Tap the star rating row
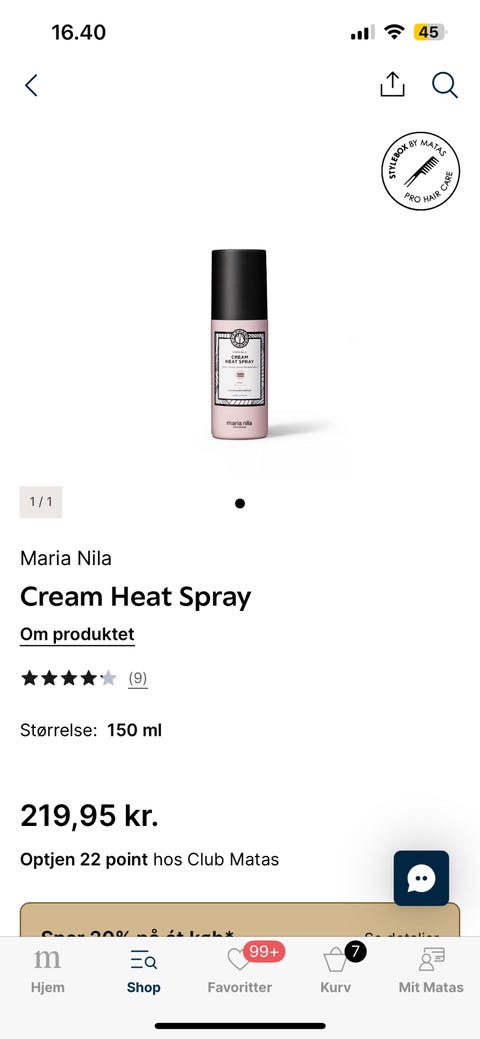480x1039 pixels. [69, 678]
